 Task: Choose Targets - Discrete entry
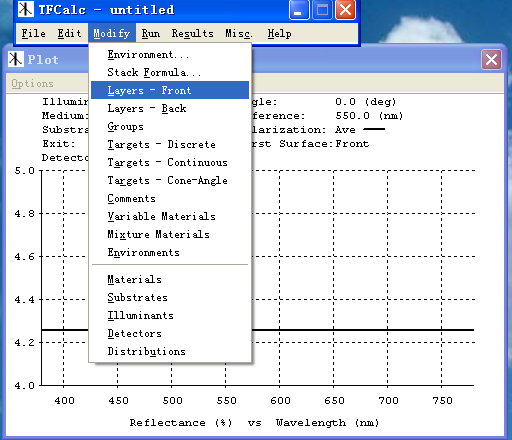click(x=170, y=144)
